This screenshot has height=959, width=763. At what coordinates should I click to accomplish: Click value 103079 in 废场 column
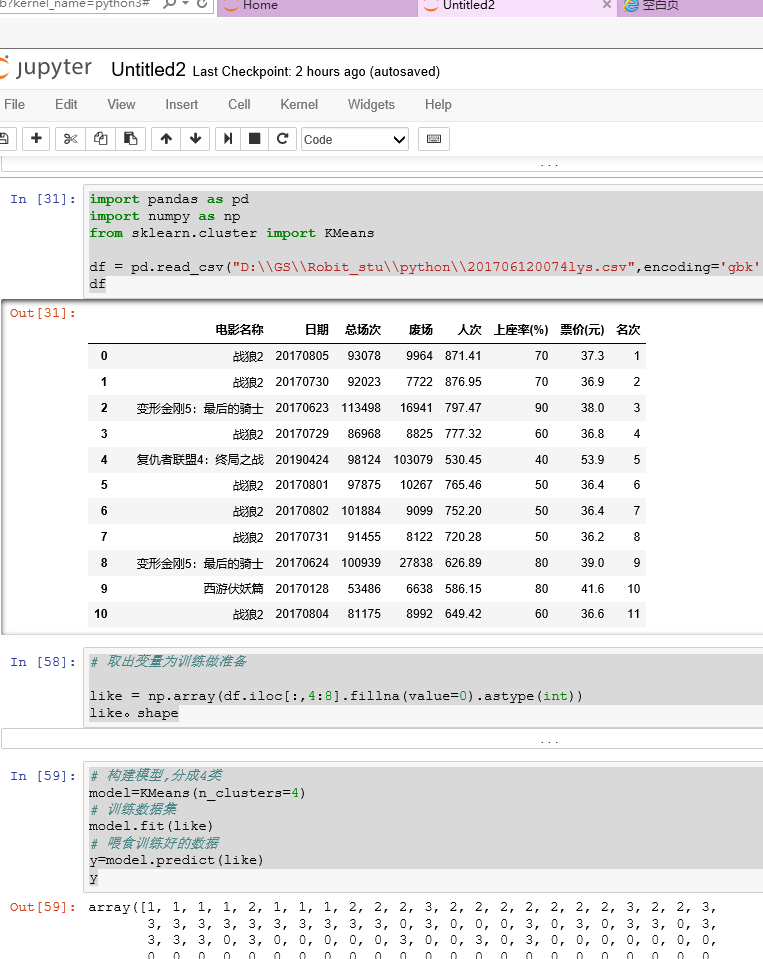coord(413,459)
